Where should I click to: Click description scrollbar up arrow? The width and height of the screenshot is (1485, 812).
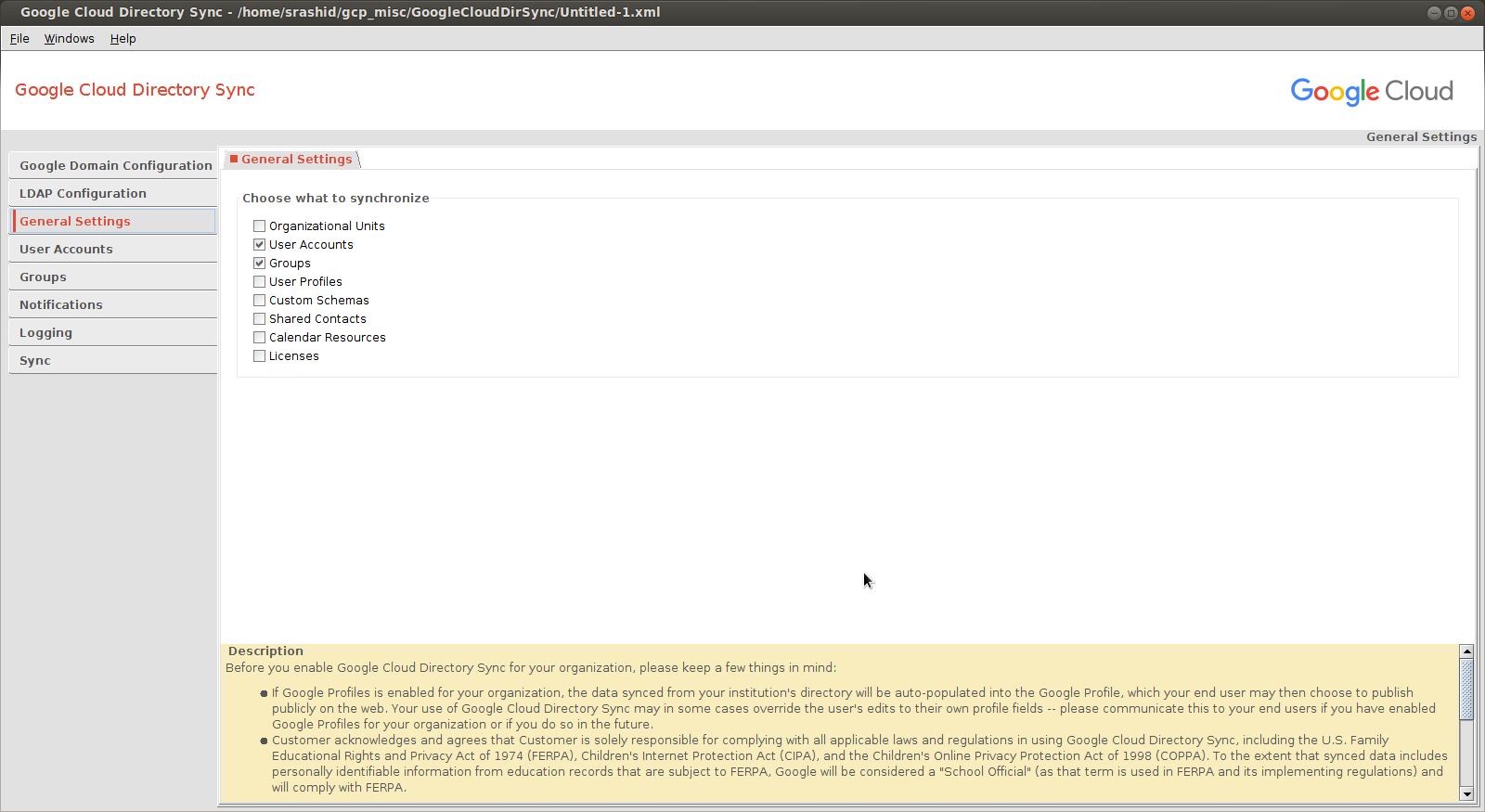coord(1466,651)
